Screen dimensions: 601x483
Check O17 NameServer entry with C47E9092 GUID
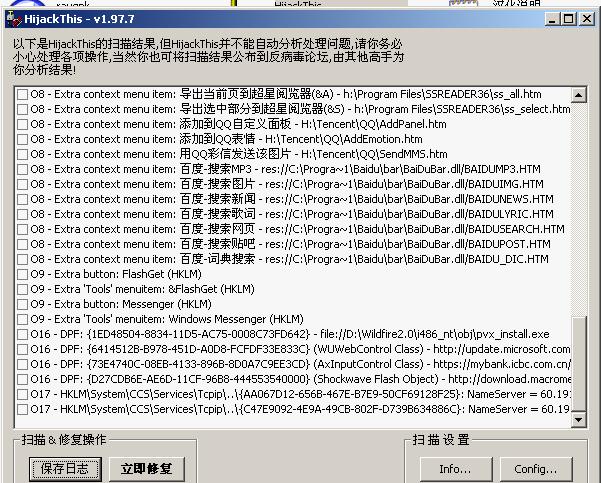coord(22,409)
